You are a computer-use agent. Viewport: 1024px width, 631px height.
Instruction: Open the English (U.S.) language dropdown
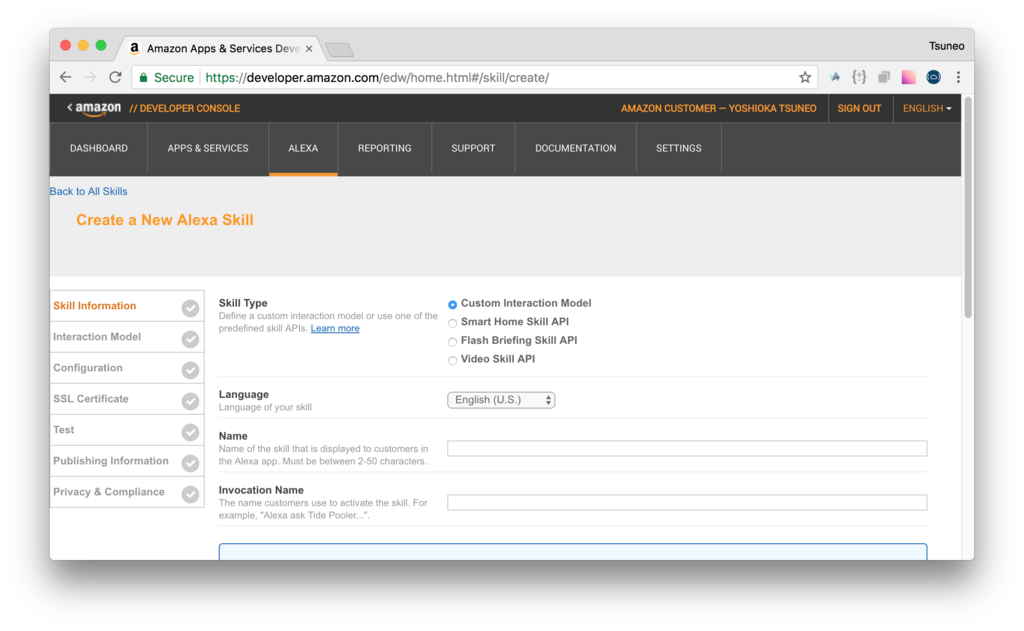click(x=501, y=400)
